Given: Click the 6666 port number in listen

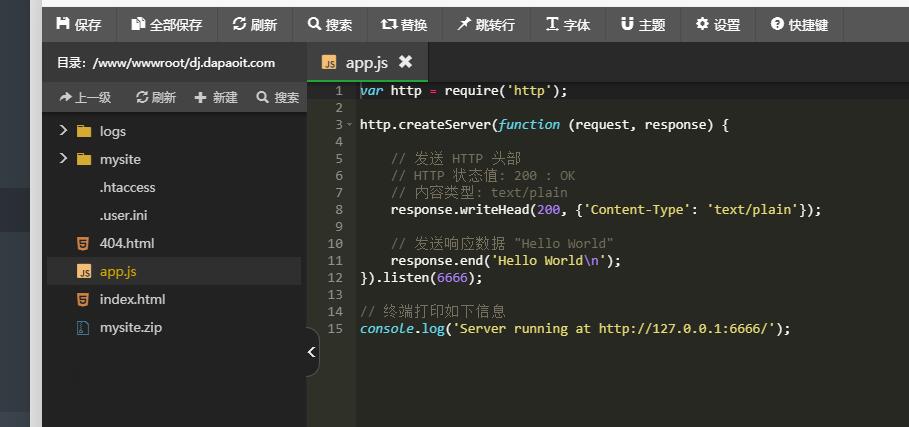Looking at the screenshot, I should 452,277.
